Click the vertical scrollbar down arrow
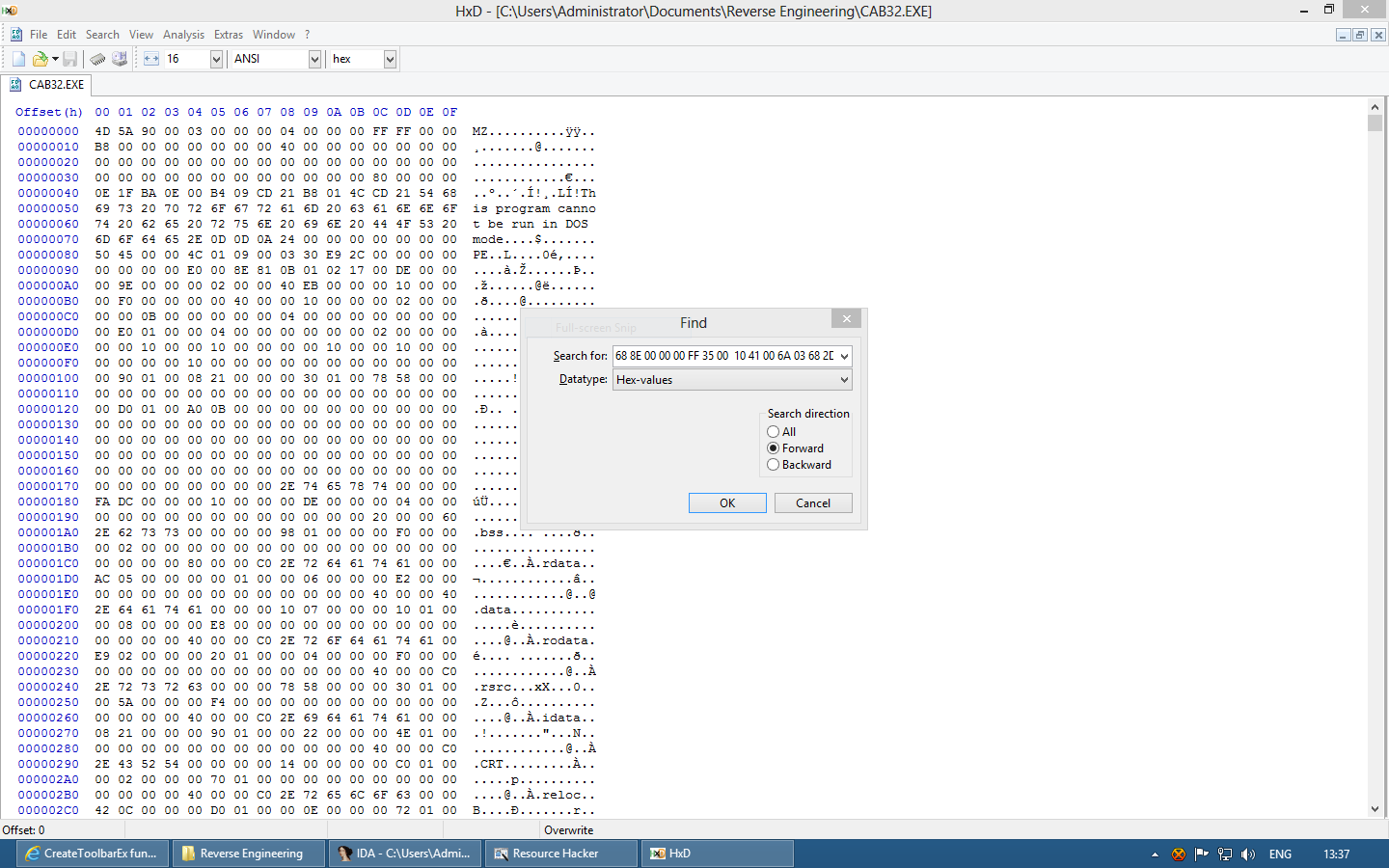Screen dimensions: 1389x868 (1375, 810)
